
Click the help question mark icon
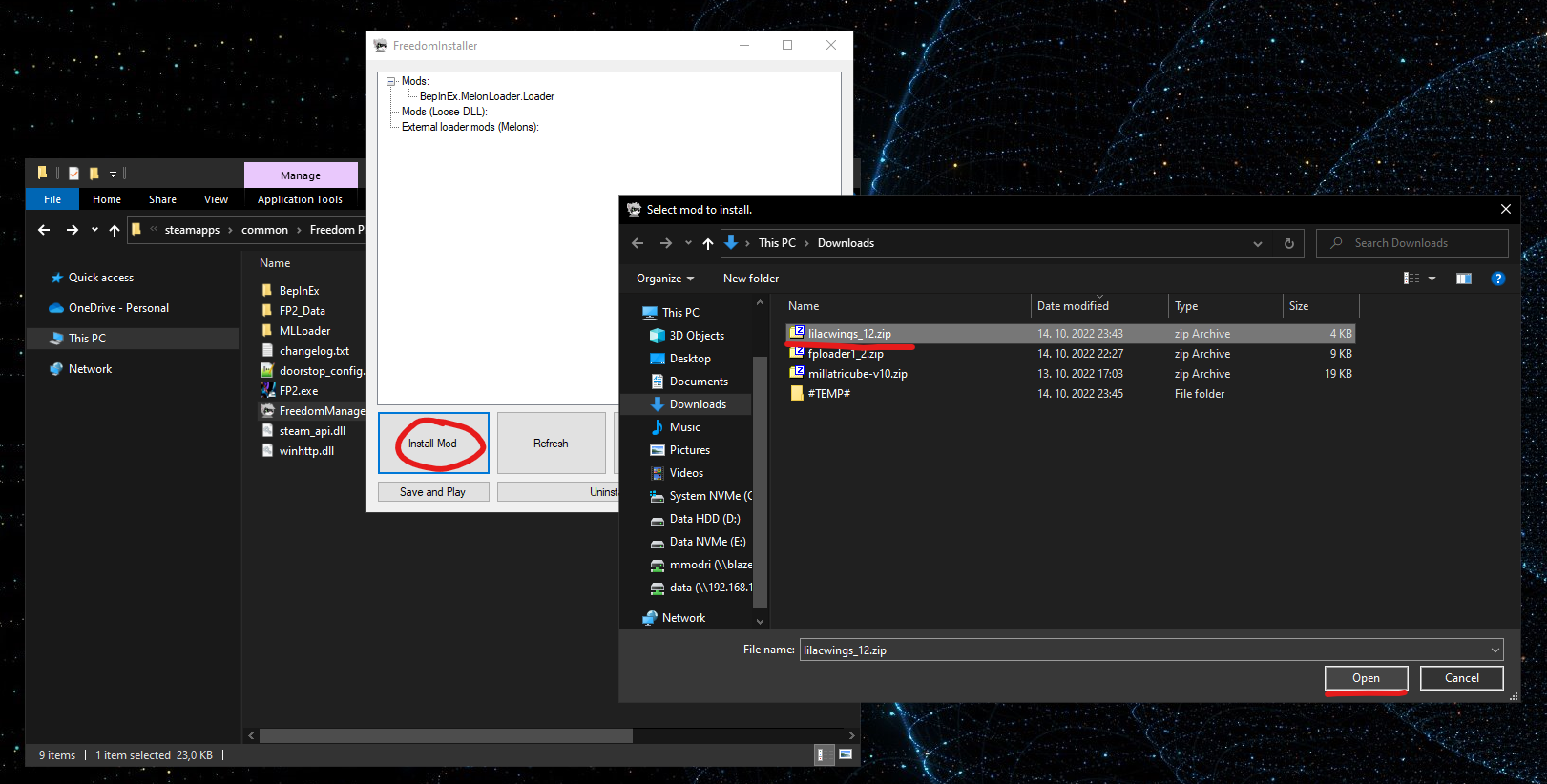[1497, 279]
